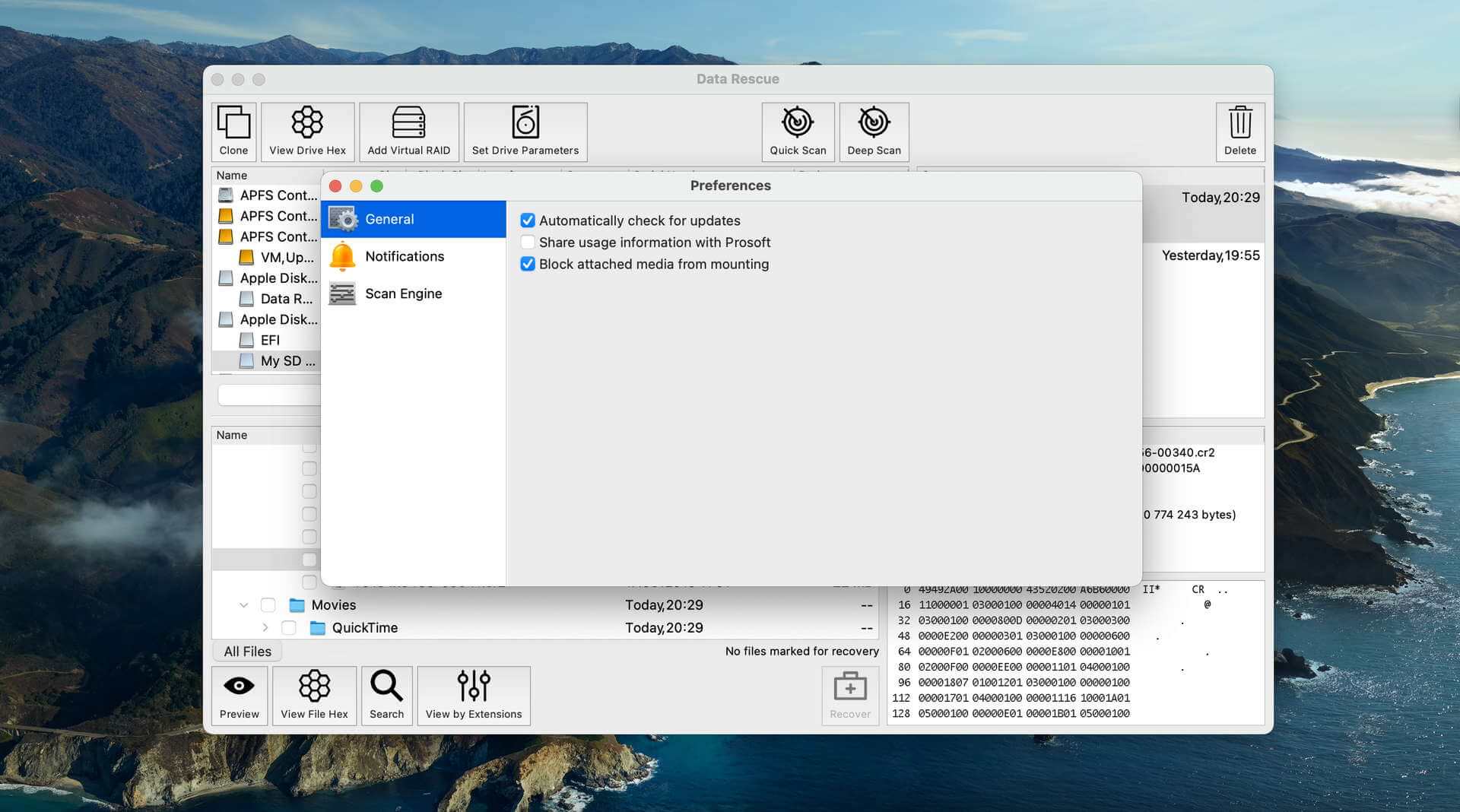This screenshot has width=1460, height=812.
Task: Click the Delete trash icon
Action: click(1240, 131)
